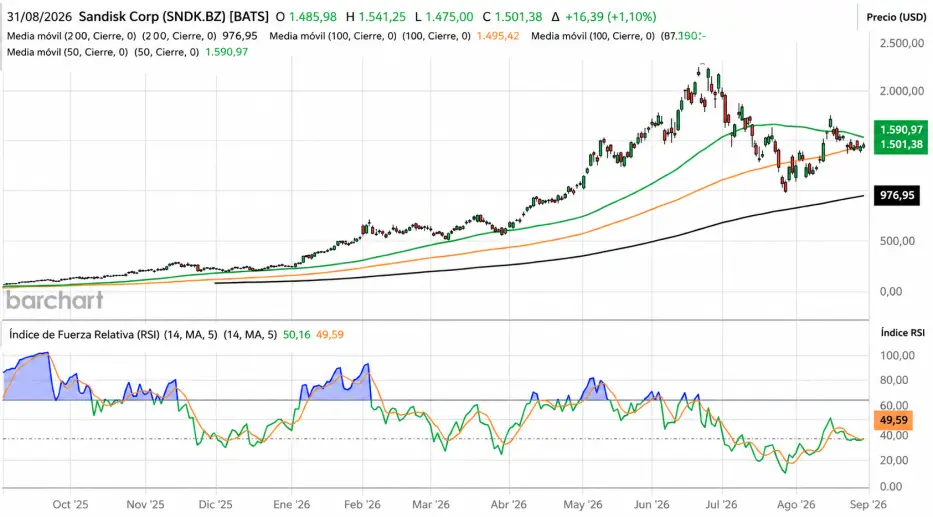
Task: Click the Jul '26 time axis label
Action: coord(721,505)
